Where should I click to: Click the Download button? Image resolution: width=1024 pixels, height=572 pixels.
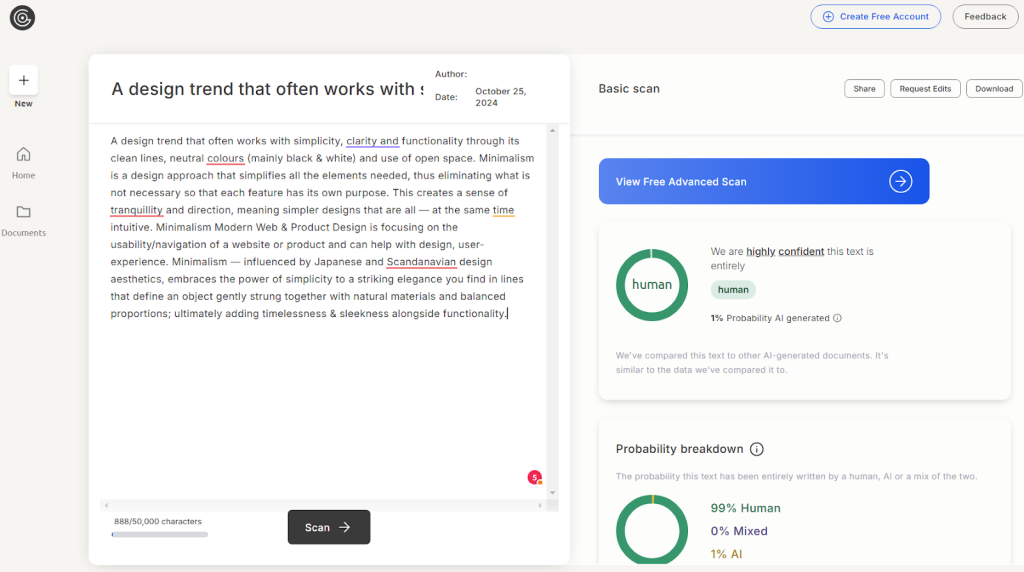[994, 89]
